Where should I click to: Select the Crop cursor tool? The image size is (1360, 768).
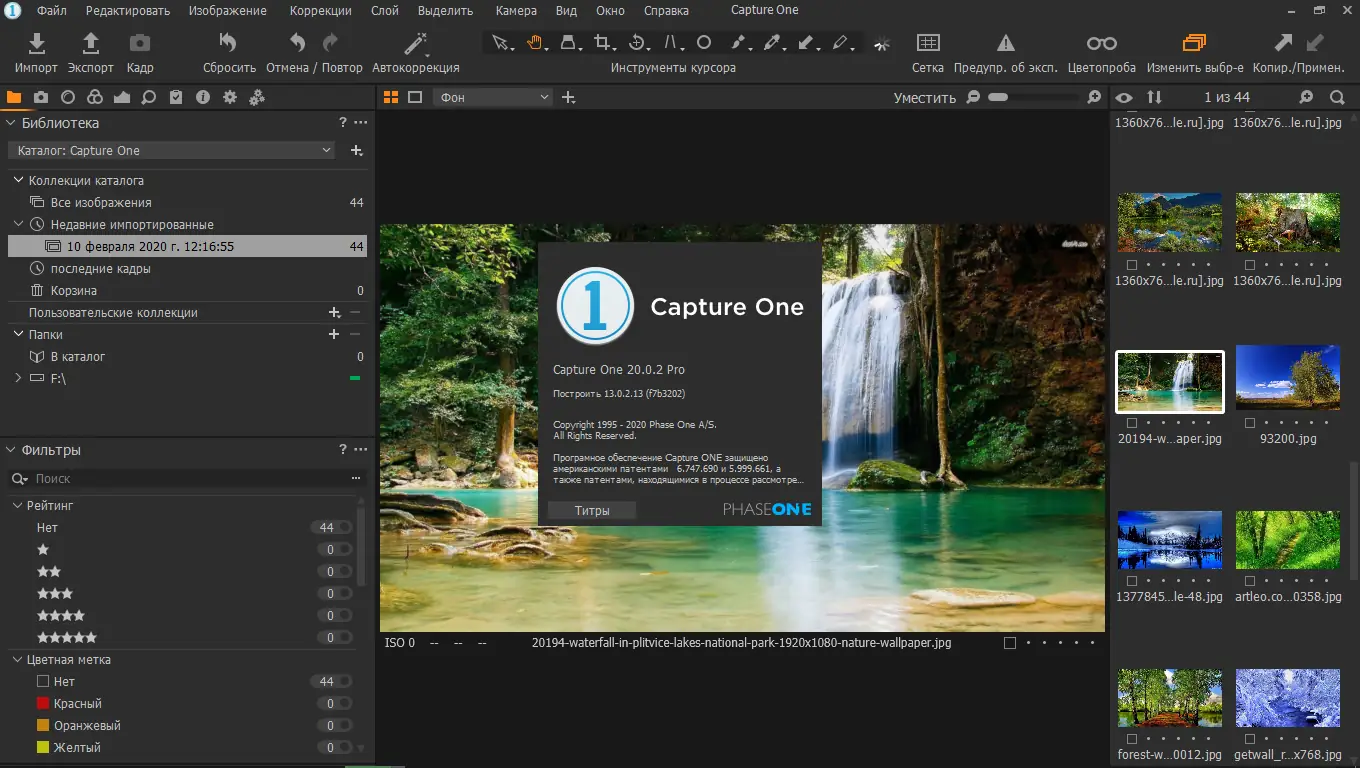point(603,43)
